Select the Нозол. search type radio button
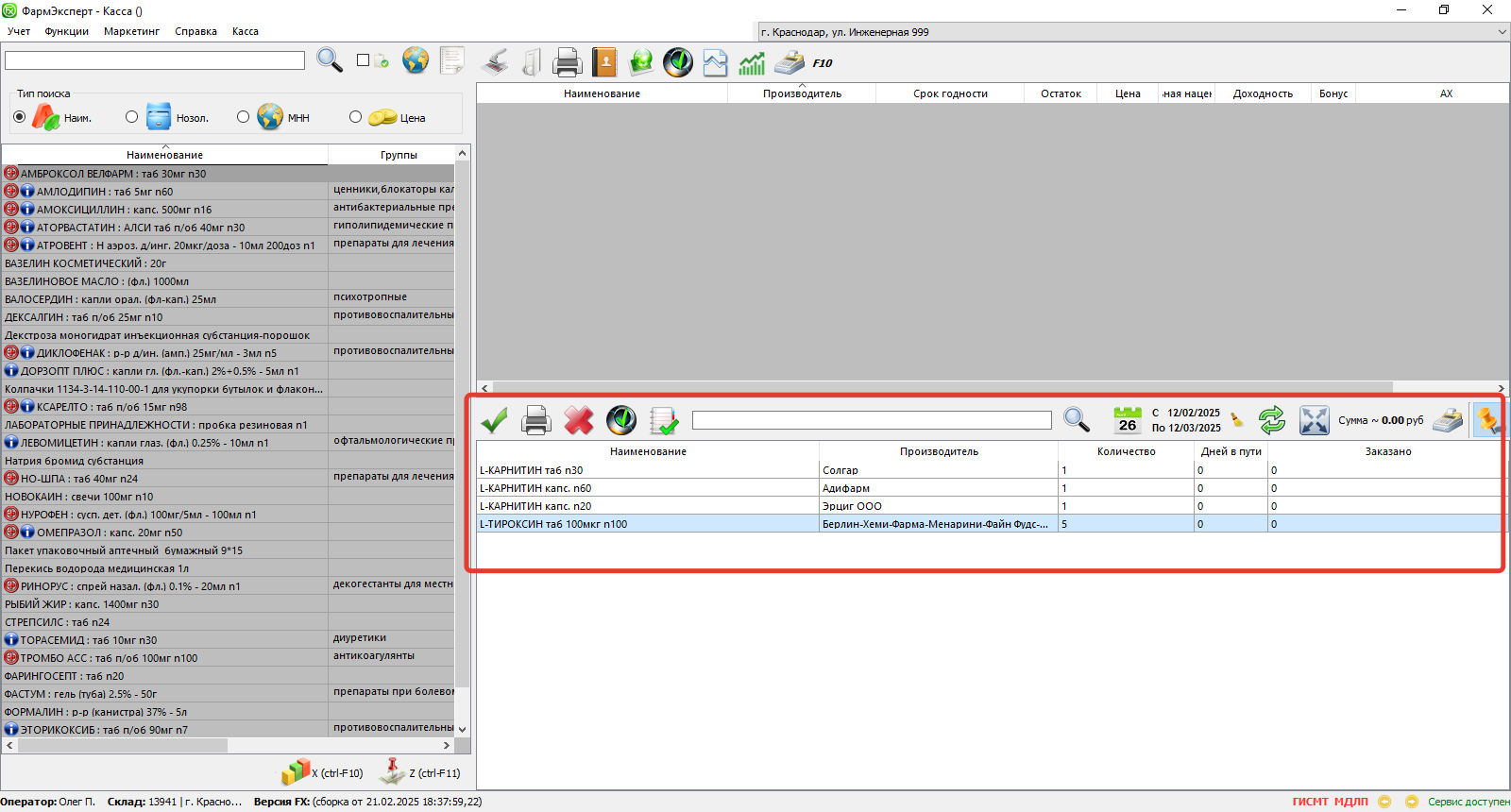The image size is (1511, 812). 131,117
